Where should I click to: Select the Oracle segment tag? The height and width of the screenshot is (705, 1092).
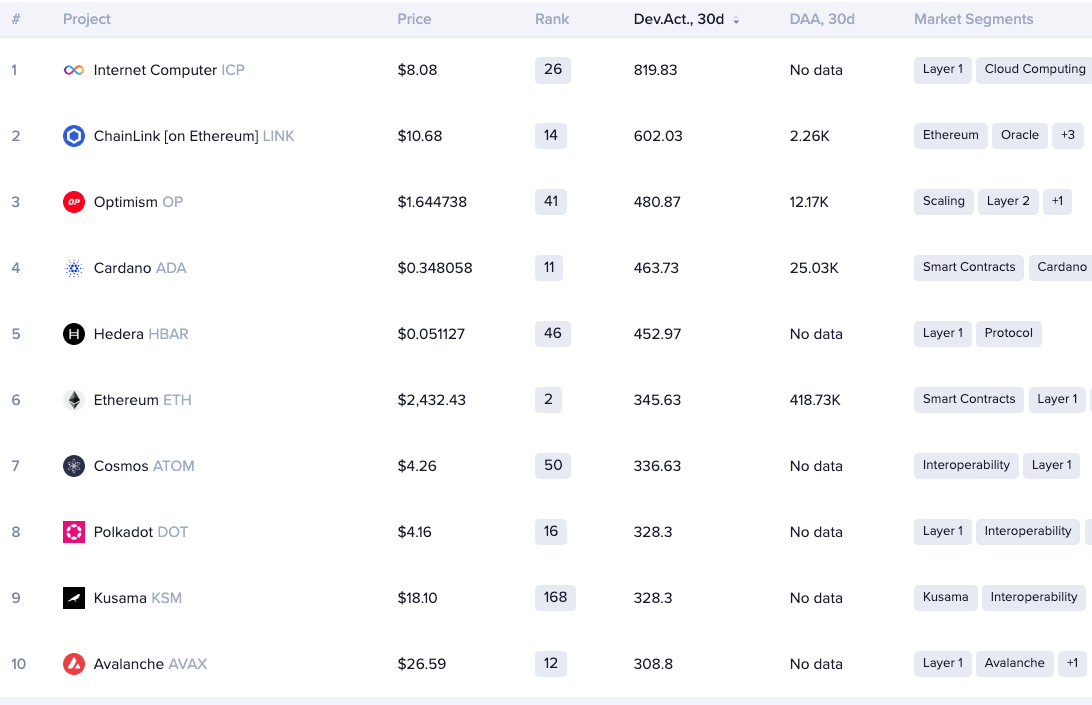point(1020,135)
